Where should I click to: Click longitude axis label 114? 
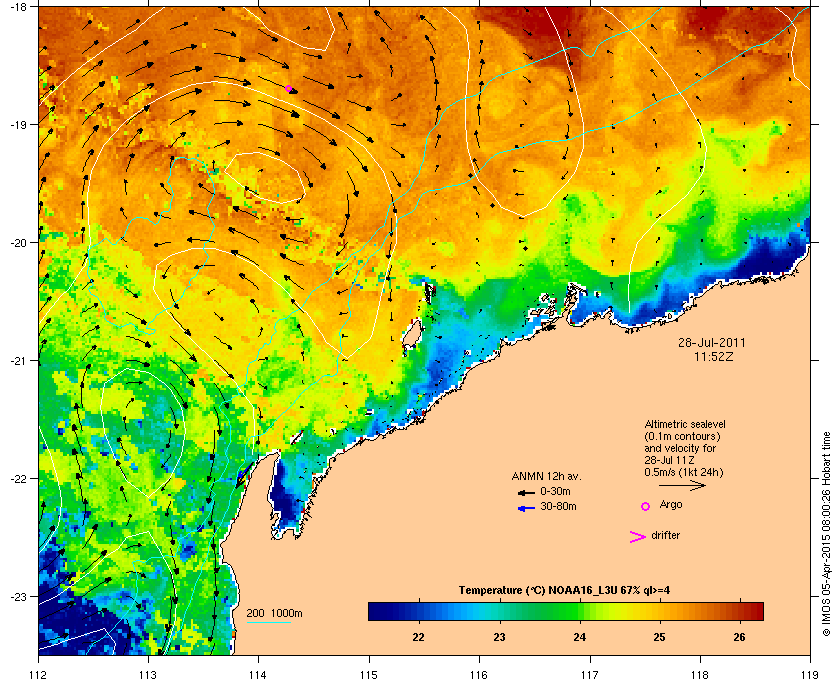[x=258, y=675]
